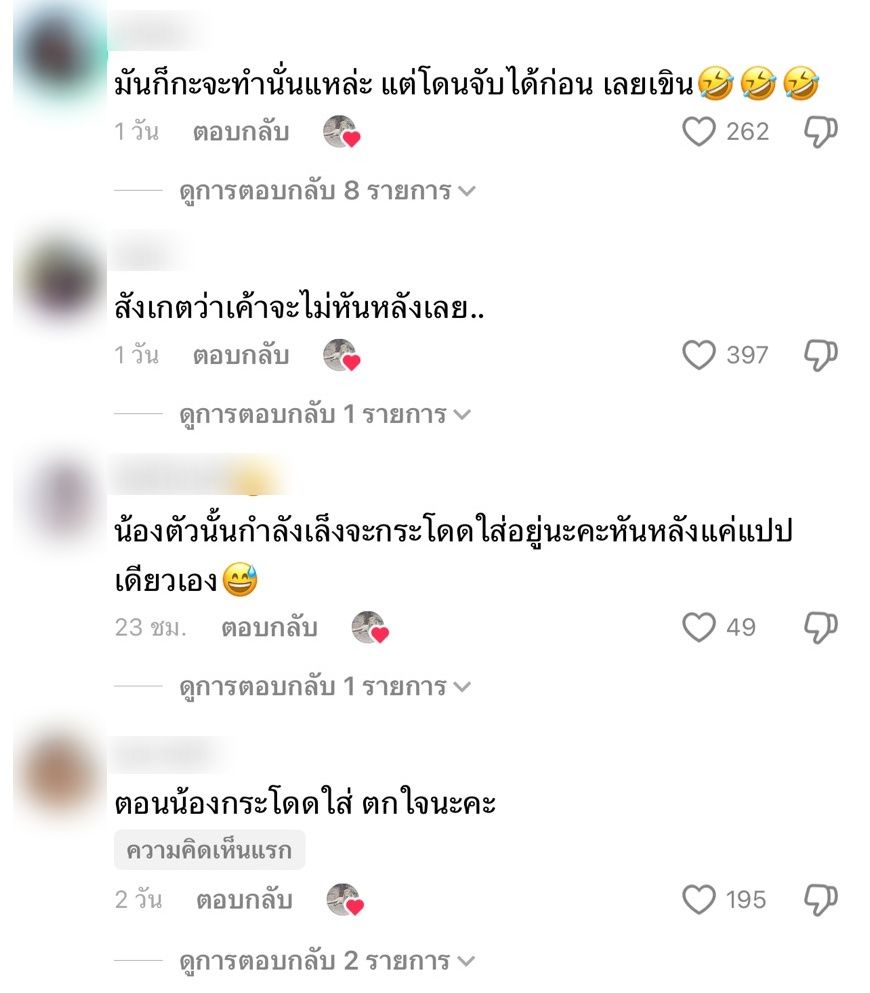Expand replies under the 397-like comment

[325, 414]
